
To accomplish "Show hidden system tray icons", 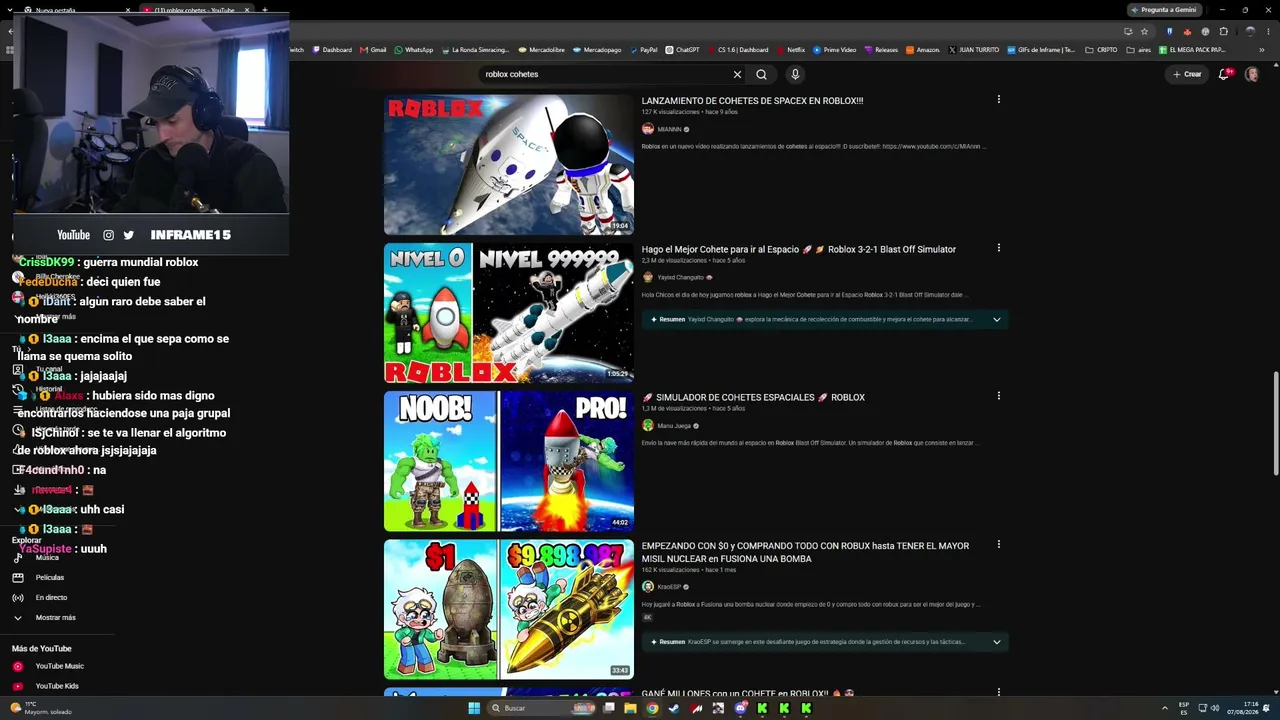I will (x=1165, y=708).
